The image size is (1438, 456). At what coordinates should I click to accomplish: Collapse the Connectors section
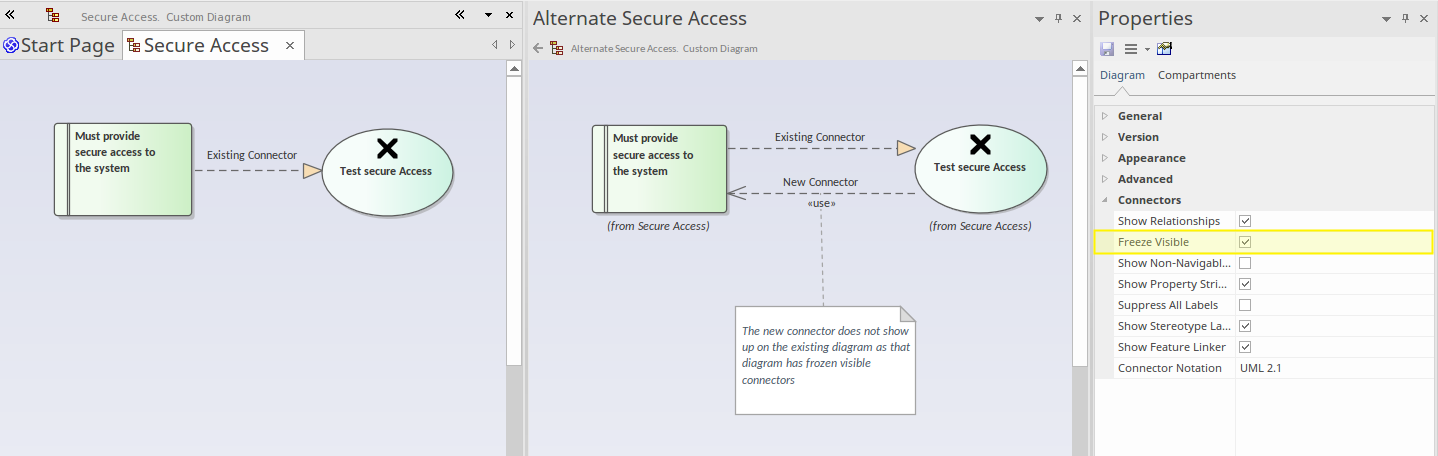pyautogui.click(x=1105, y=200)
